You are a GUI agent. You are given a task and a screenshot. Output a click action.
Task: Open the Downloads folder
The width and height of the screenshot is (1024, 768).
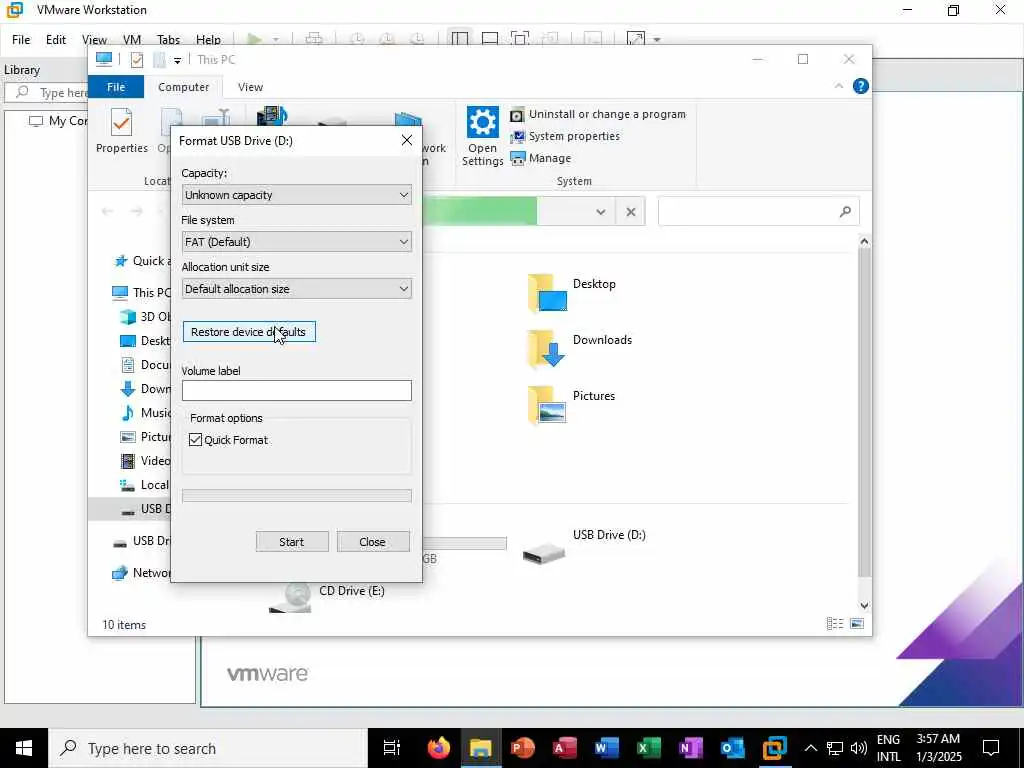pyautogui.click(x=580, y=348)
